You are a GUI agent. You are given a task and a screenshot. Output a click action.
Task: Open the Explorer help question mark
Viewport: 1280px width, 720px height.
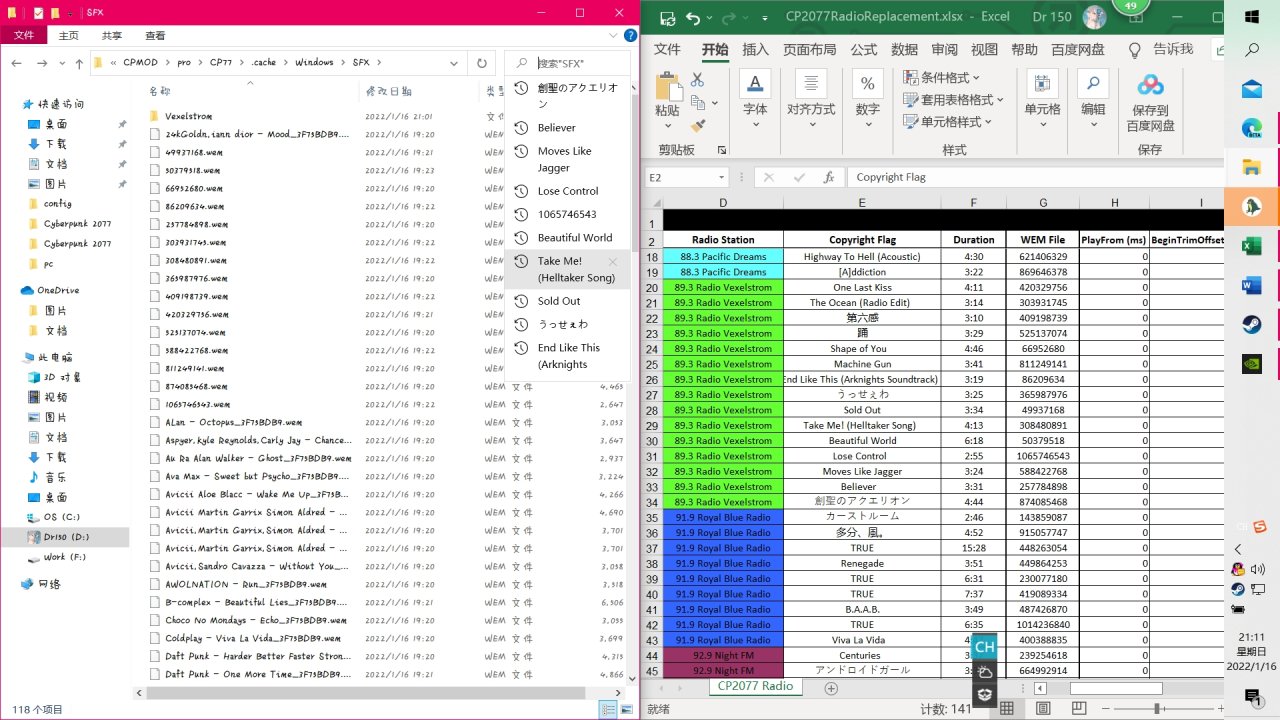click(x=630, y=35)
